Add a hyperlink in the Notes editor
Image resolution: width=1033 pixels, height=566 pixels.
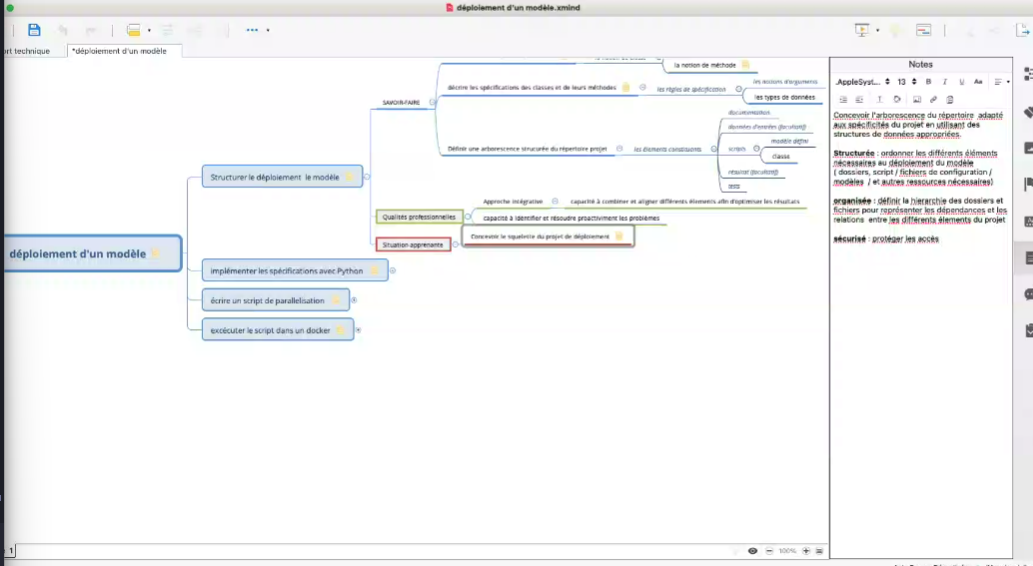click(x=933, y=99)
